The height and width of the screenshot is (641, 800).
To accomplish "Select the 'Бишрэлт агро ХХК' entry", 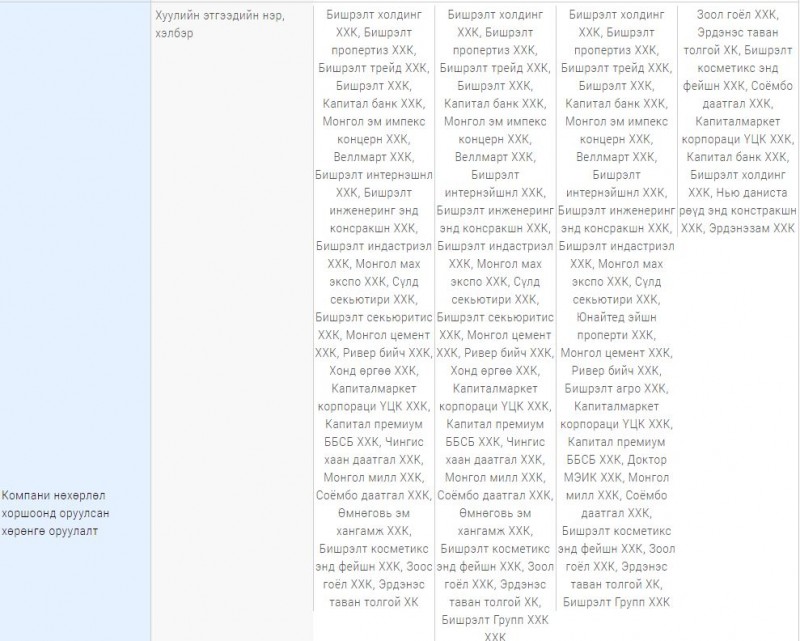I will [x=615, y=388].
